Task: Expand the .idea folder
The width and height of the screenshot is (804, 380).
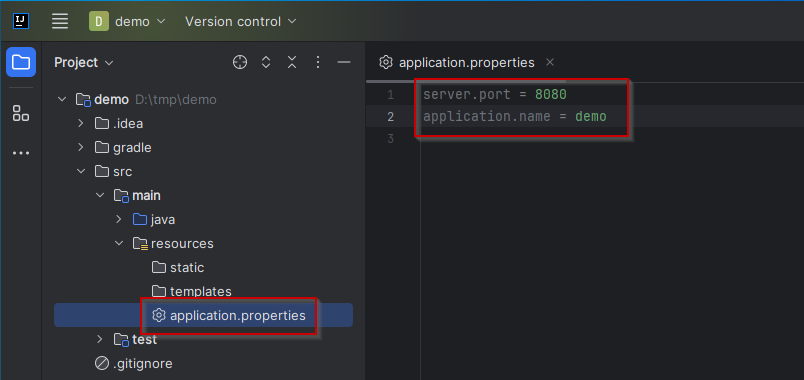Action: click(x=81, y=123)
